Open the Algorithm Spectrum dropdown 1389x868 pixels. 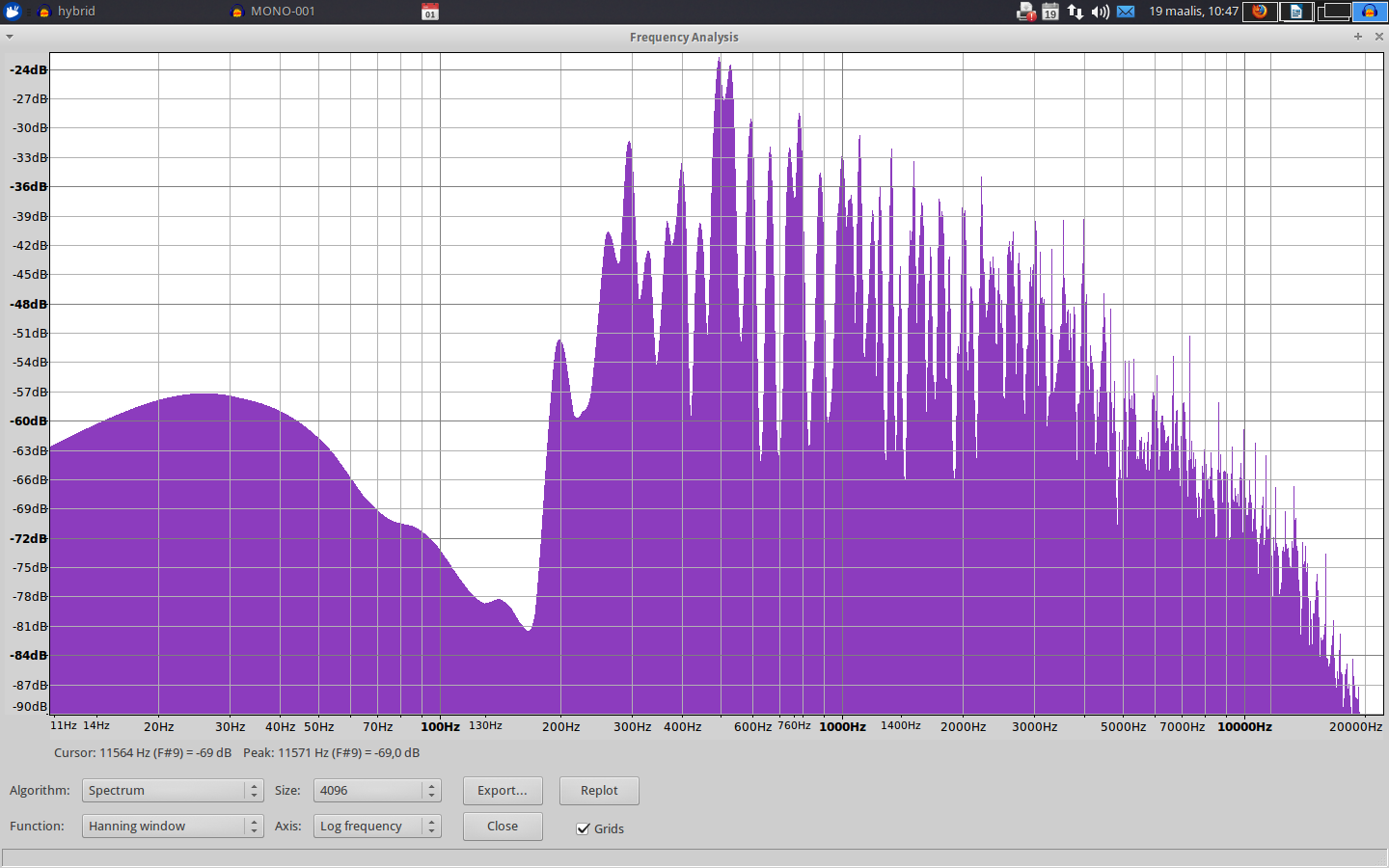172,791
